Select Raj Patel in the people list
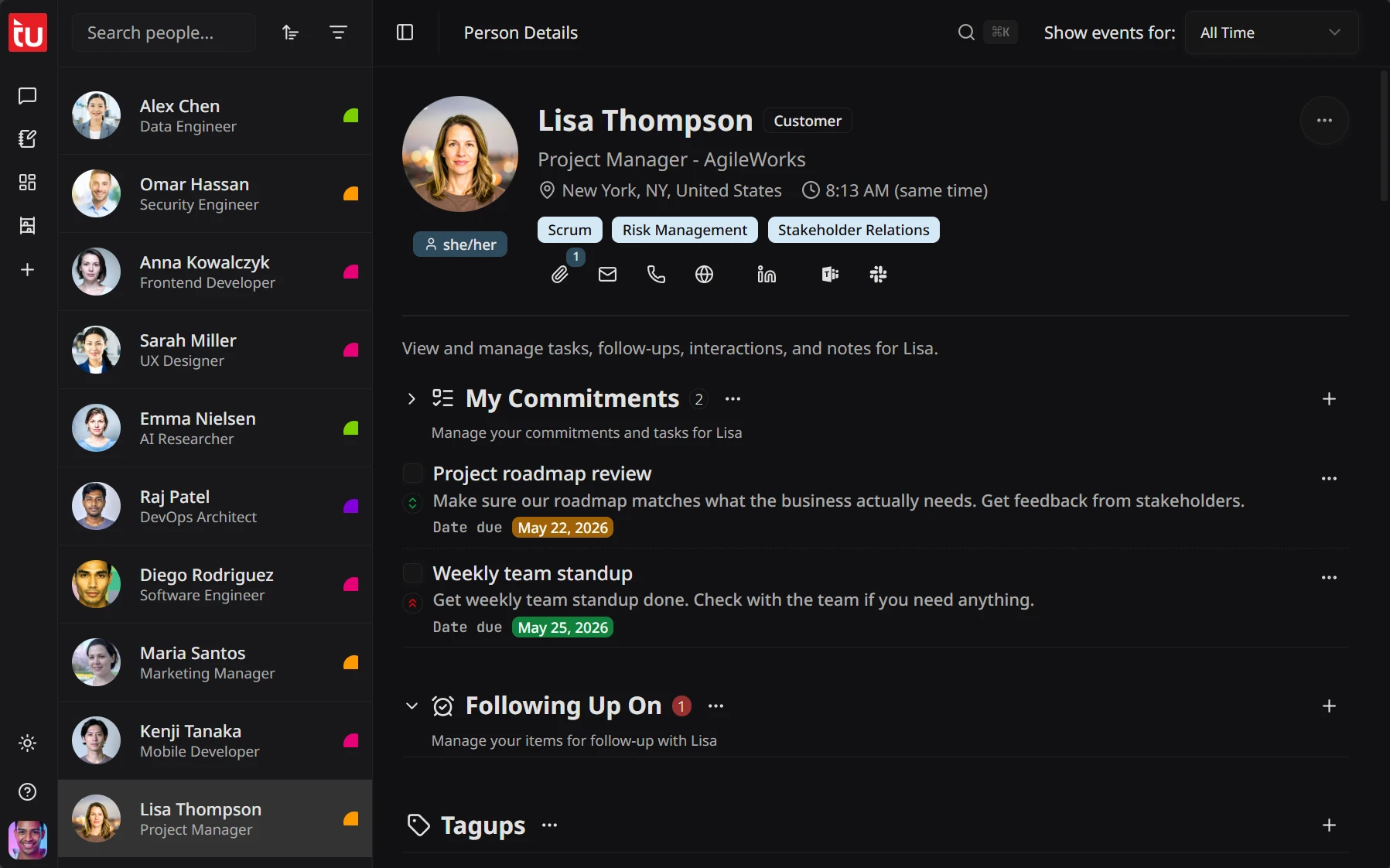This screenshot has height=868, width=1390. tap(215, 506)
